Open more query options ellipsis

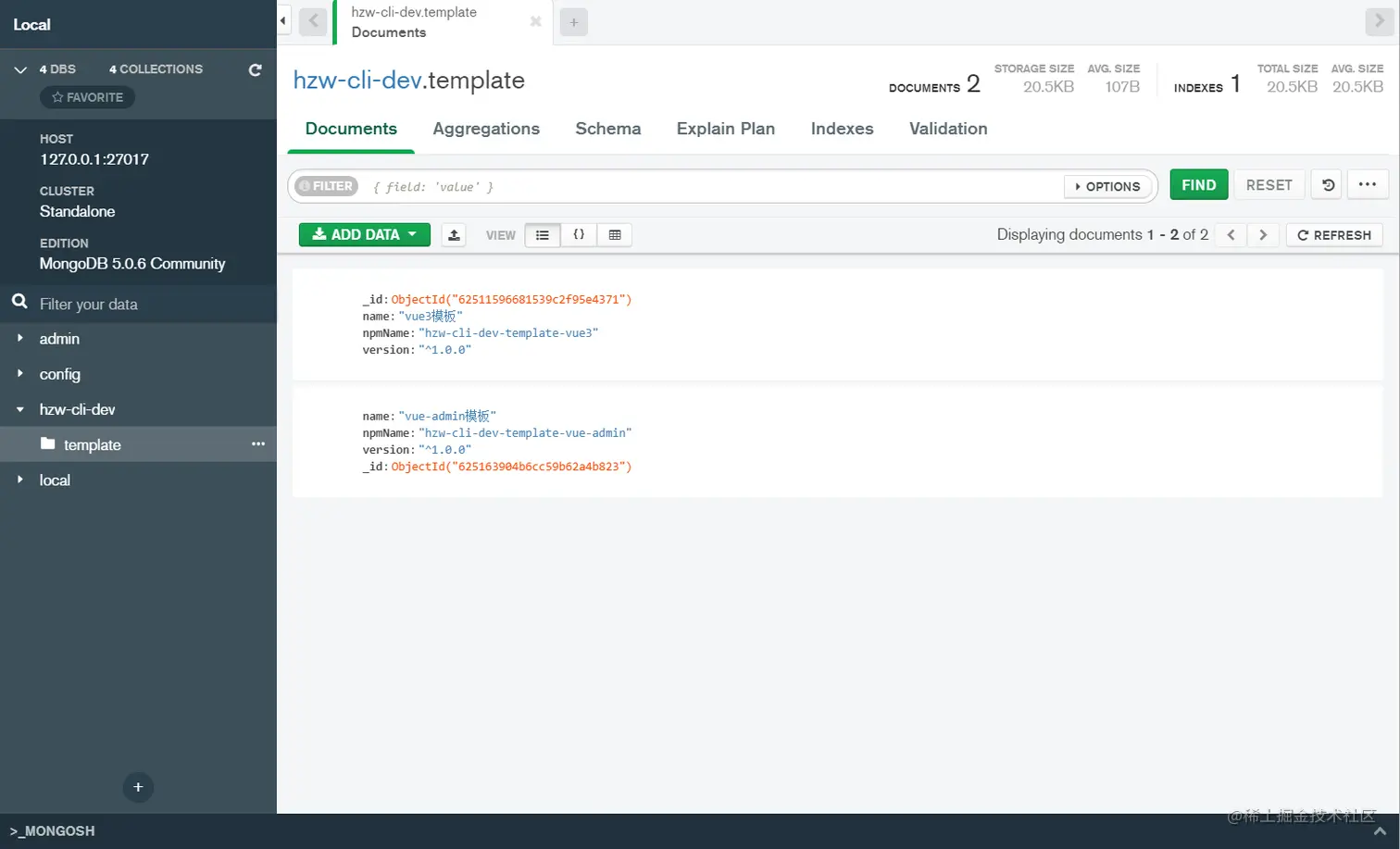pos(1368,185)
